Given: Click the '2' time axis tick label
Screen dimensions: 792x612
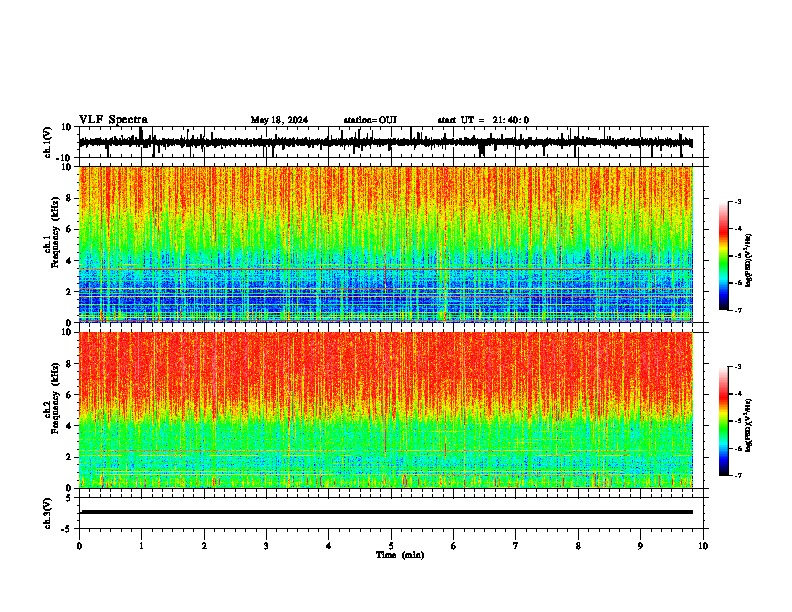Looking at the screenshot, I should click(x=204, y=546).
